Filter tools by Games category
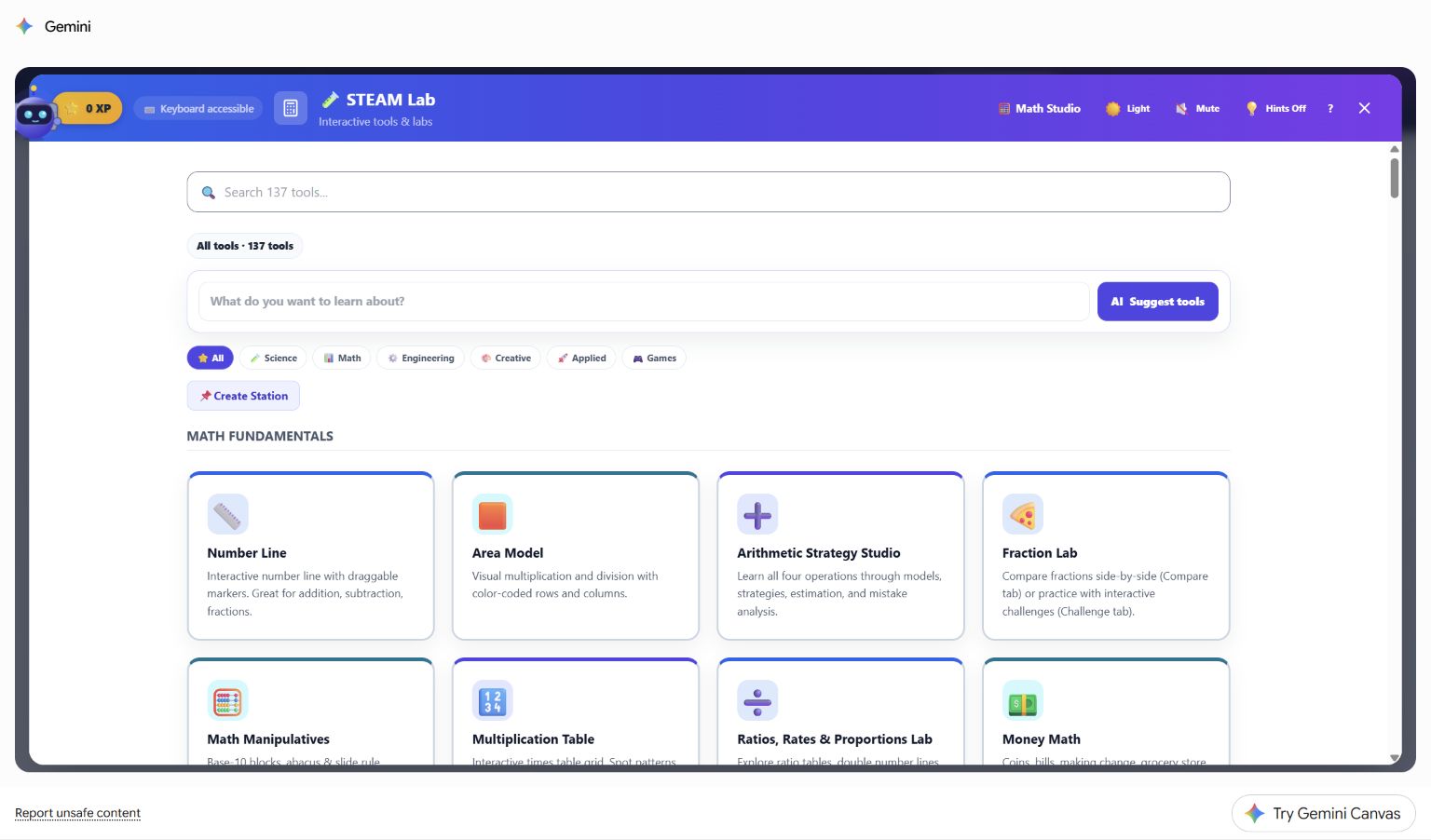This screenshot has width=1431, height=840. click(654, 358)
